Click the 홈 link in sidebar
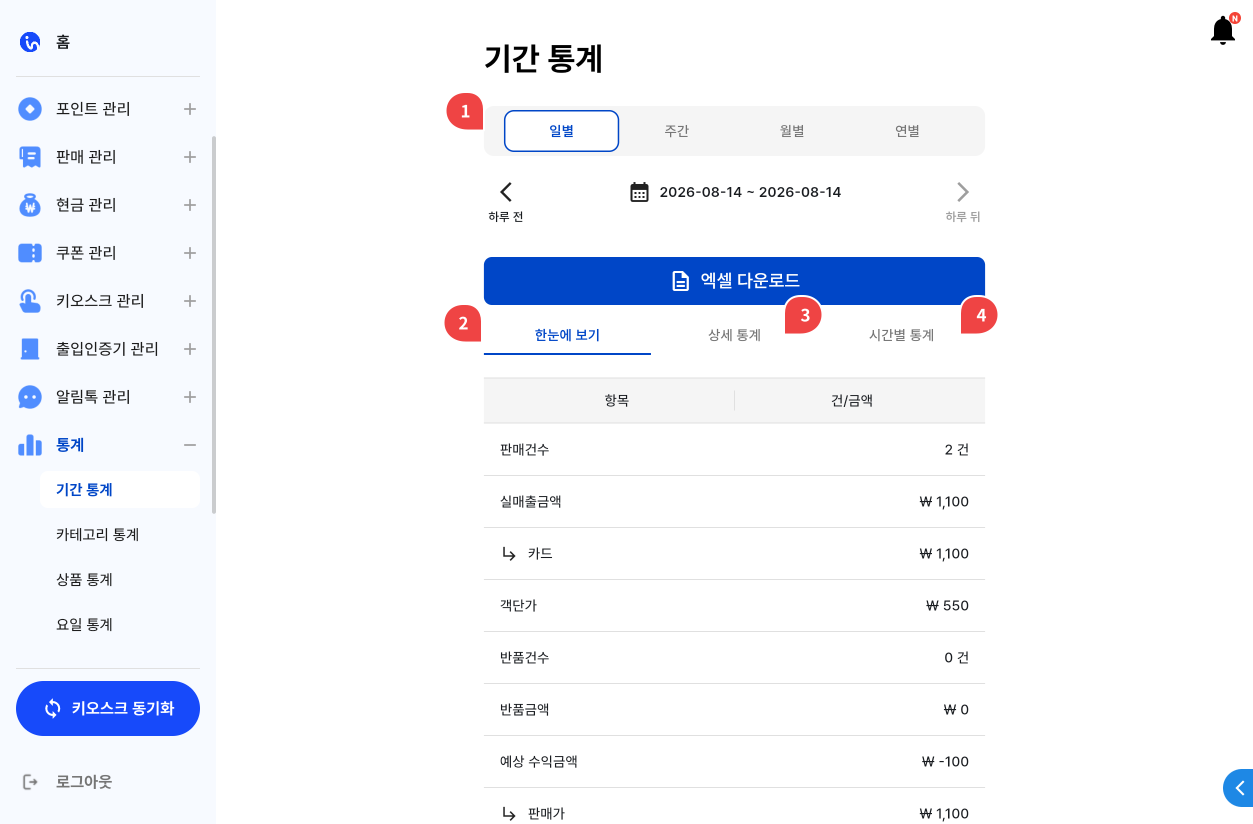1253x824 pixels. (63, 42)
